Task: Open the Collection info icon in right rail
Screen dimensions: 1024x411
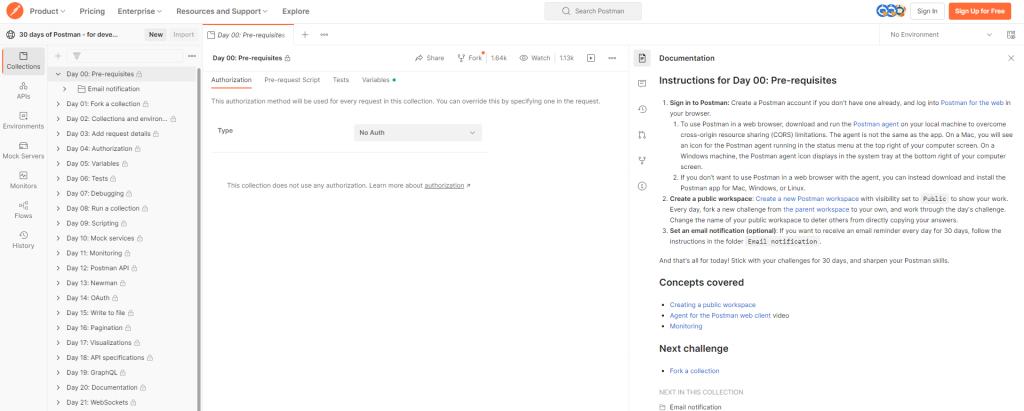Action: point(642,186)
